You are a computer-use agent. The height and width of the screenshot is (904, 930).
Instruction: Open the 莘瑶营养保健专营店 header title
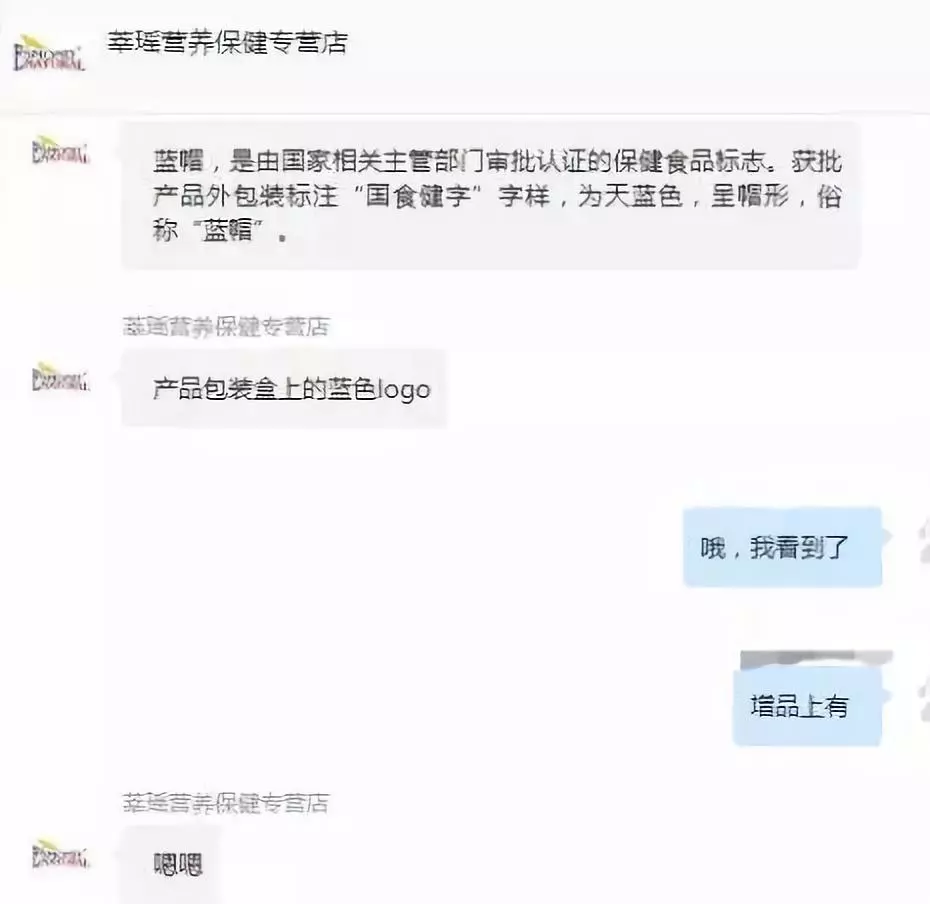coord(227,43)
